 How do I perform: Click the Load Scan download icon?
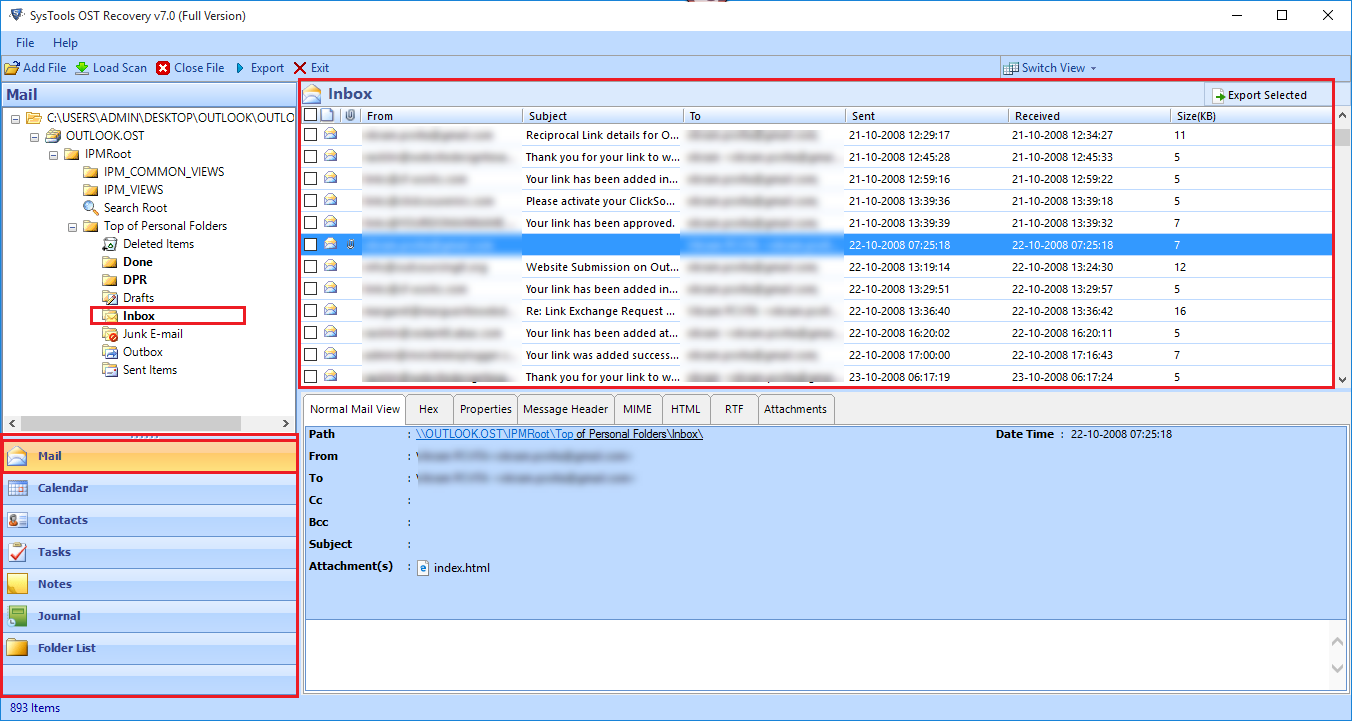point(82,68)
